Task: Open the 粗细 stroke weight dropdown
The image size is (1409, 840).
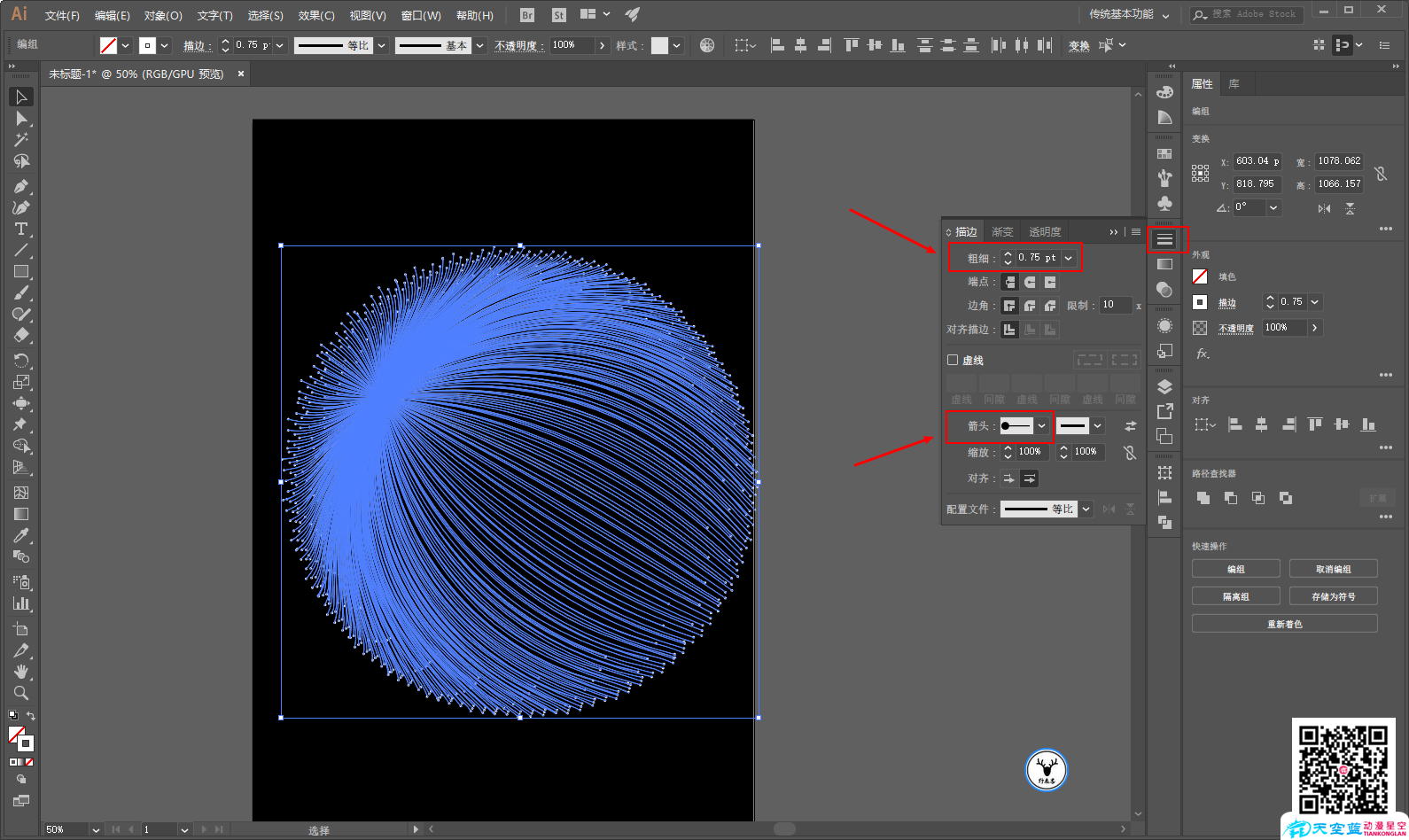Action: click(x=1069, y=258)
